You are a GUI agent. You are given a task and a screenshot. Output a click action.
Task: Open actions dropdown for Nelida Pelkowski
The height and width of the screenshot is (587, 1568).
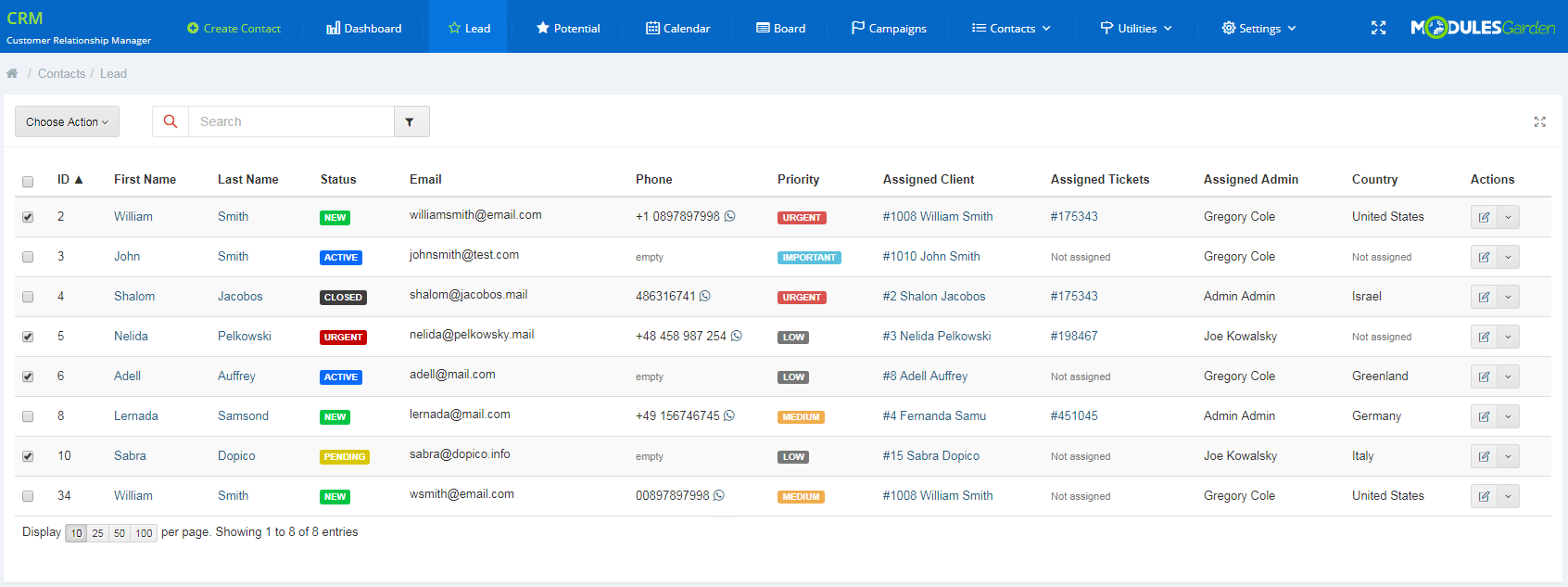1508,337
